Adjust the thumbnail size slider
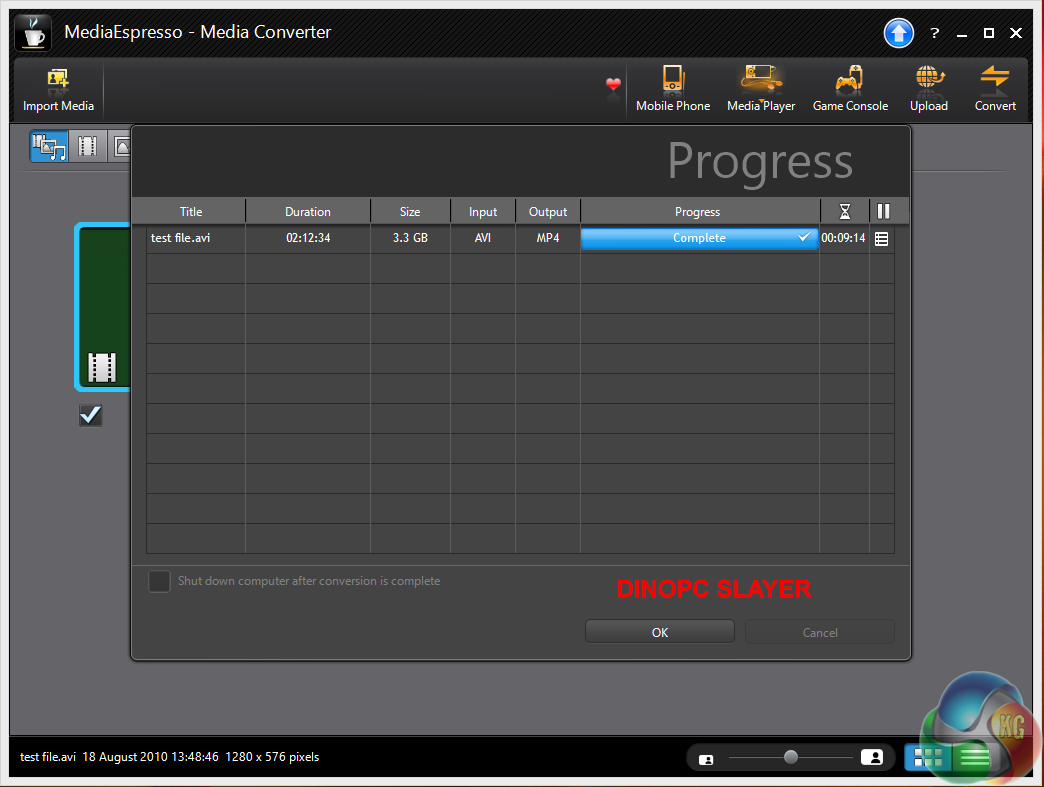Screen dimensions: 1044x787 pyautogui.click(x=790, y=757)
